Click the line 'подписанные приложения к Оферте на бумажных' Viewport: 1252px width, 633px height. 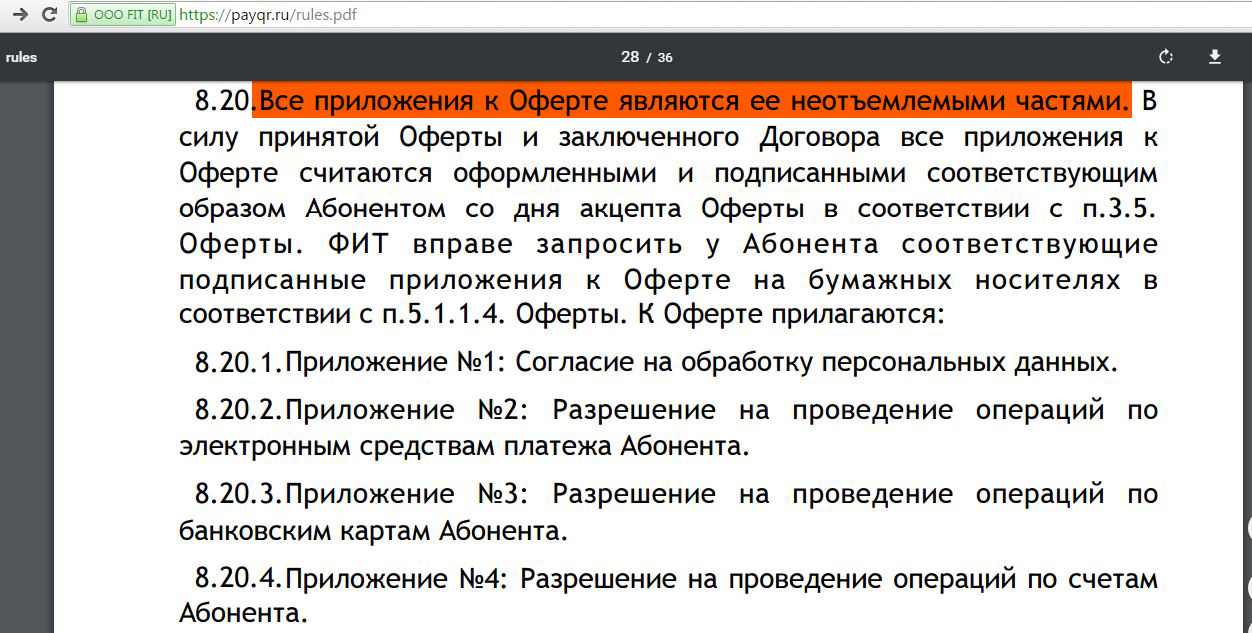(x=668, y=280)
